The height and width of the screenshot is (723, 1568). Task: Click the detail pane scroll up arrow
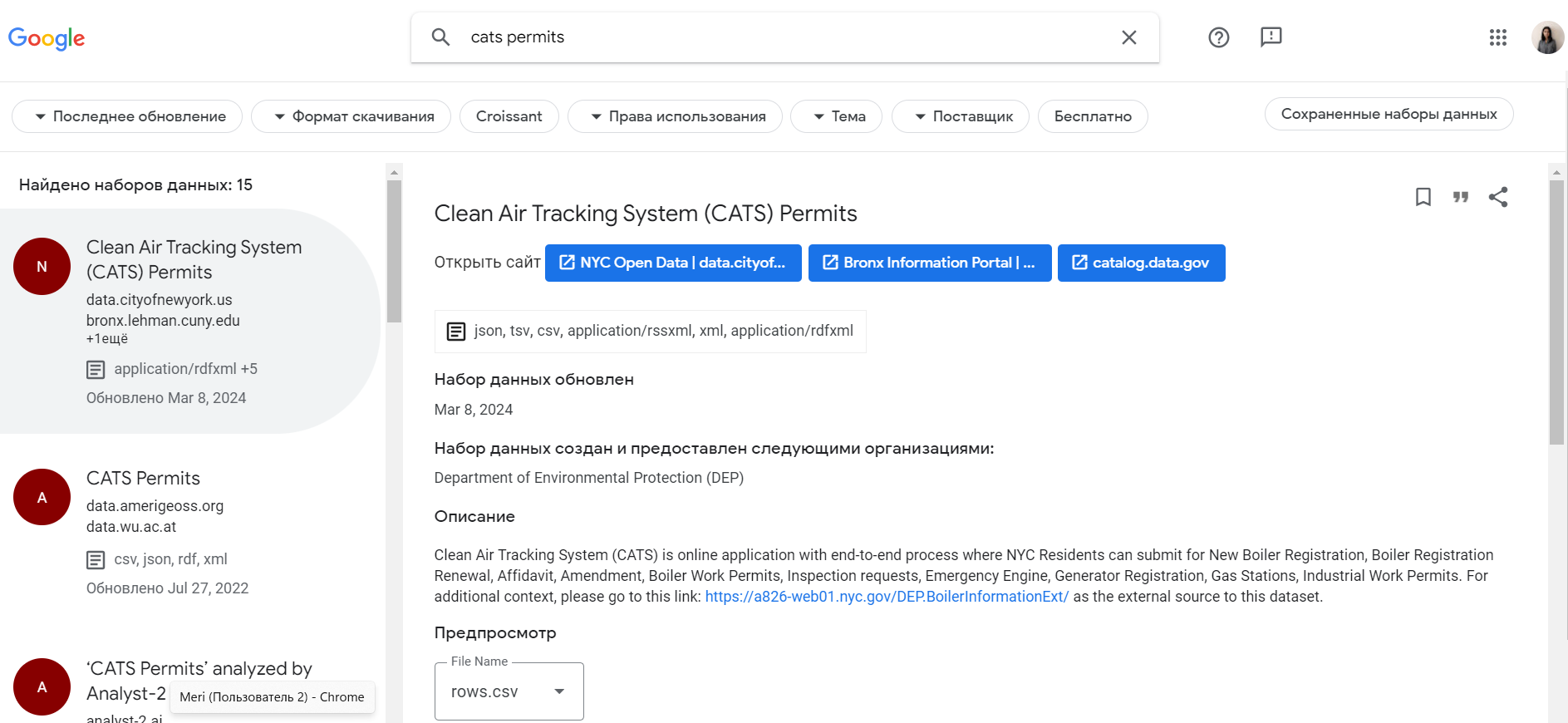(x=1557, y=172)
